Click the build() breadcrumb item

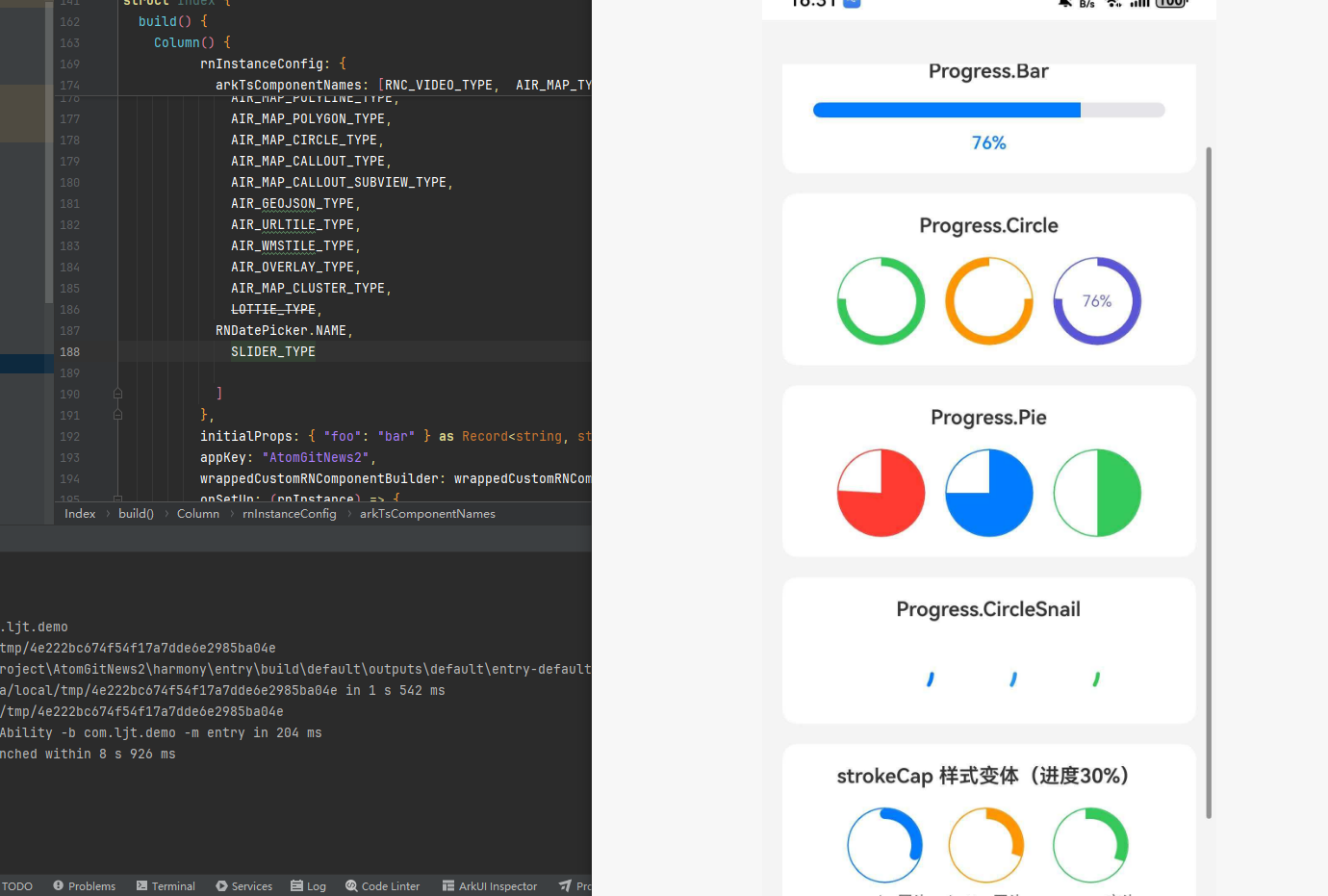pyautogui.click(x=136, y=514)
